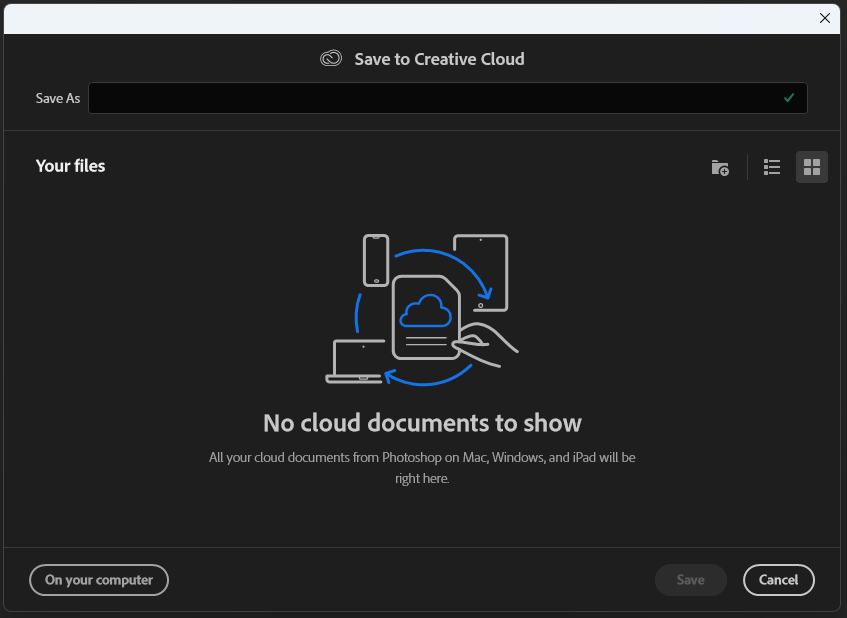This screenshot has width=847, height=618.
Task: Click the green checkmark in Save As field
Action: [x=789, y=98]
